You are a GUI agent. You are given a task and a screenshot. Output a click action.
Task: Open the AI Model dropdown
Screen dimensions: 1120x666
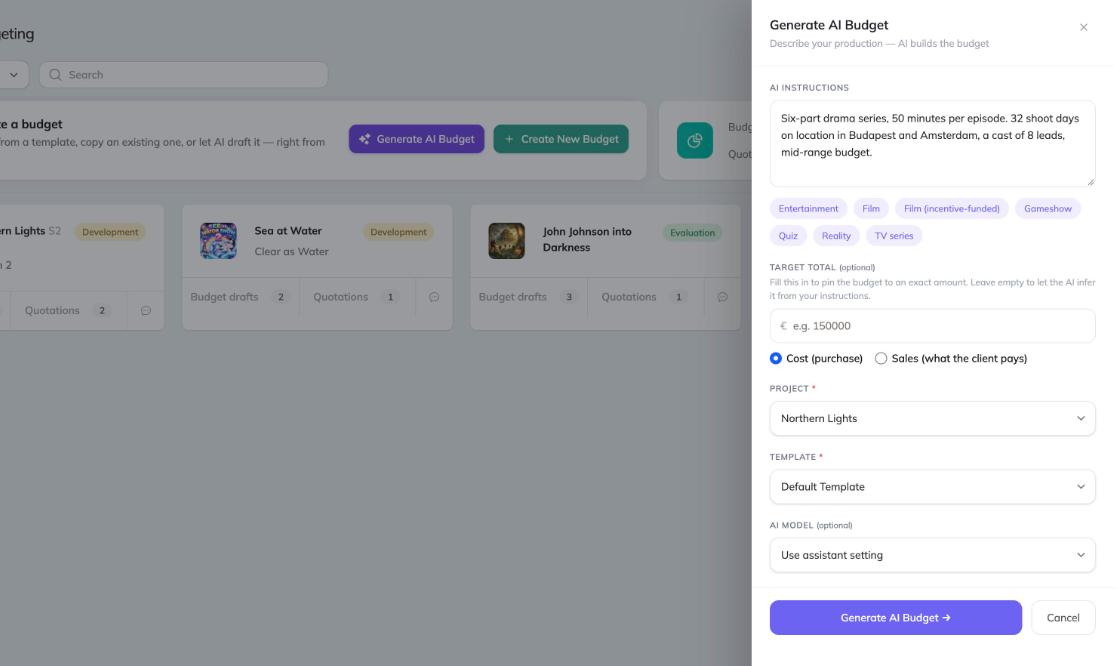point(932,555)
